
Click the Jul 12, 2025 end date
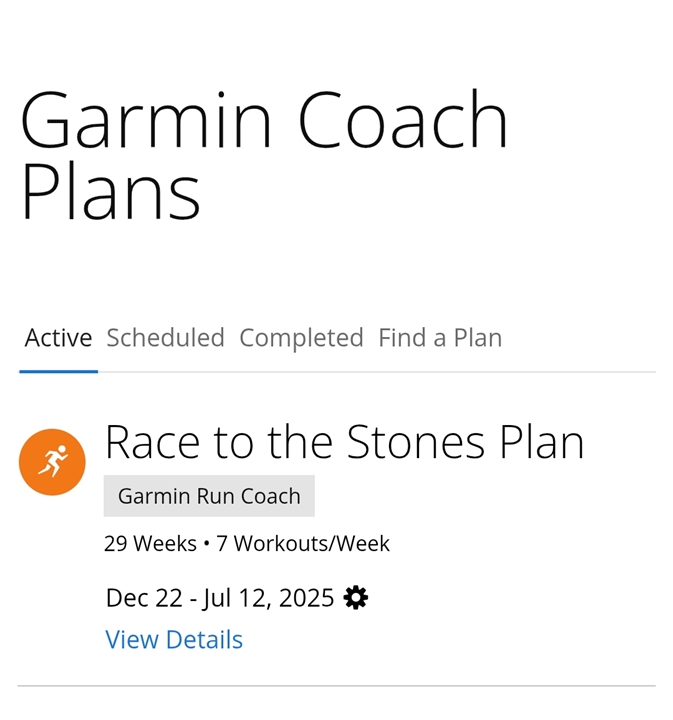268,598
